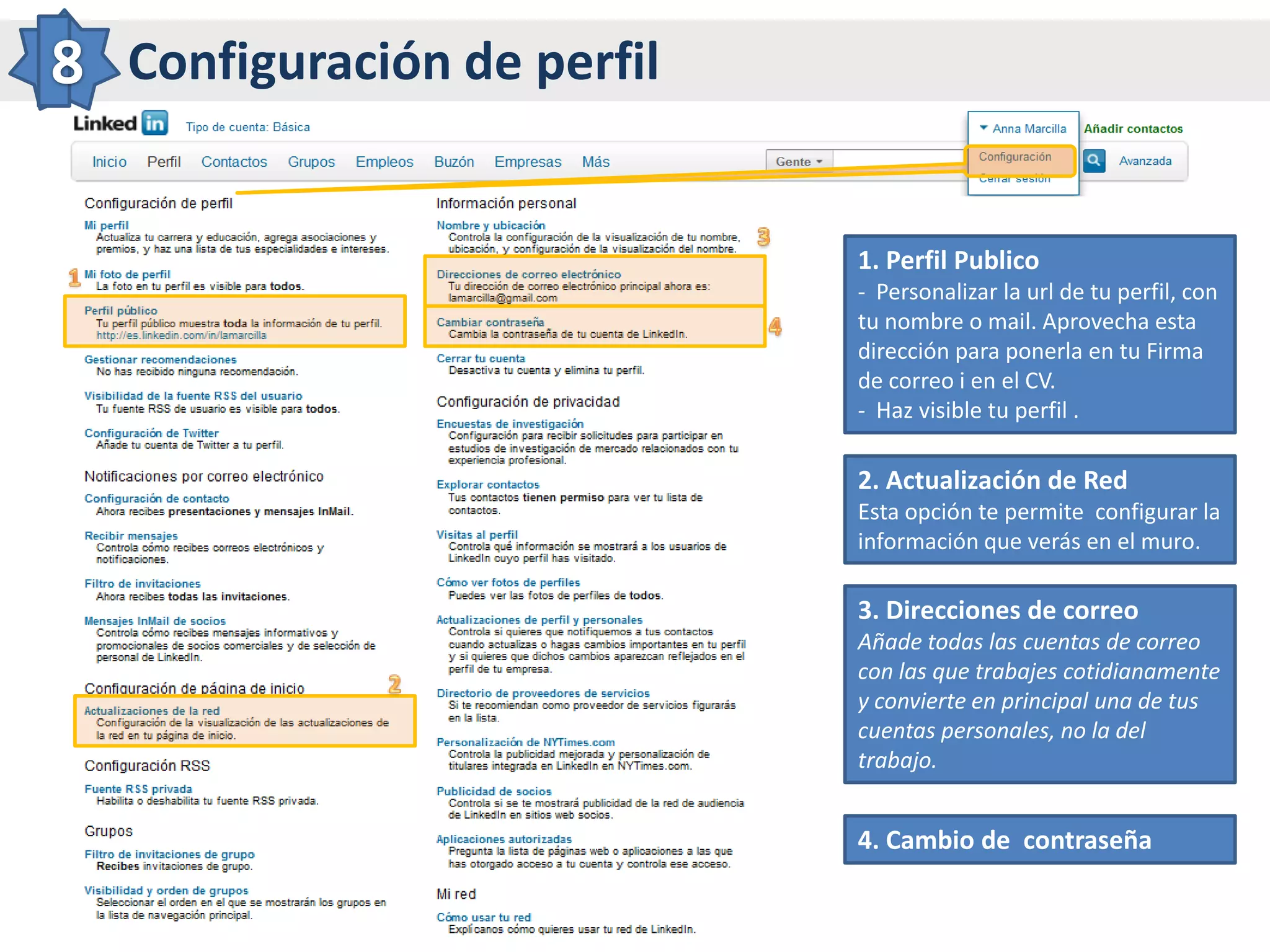
Task: Open Aplicaciones autorizadas link
Action: point(504,839)
